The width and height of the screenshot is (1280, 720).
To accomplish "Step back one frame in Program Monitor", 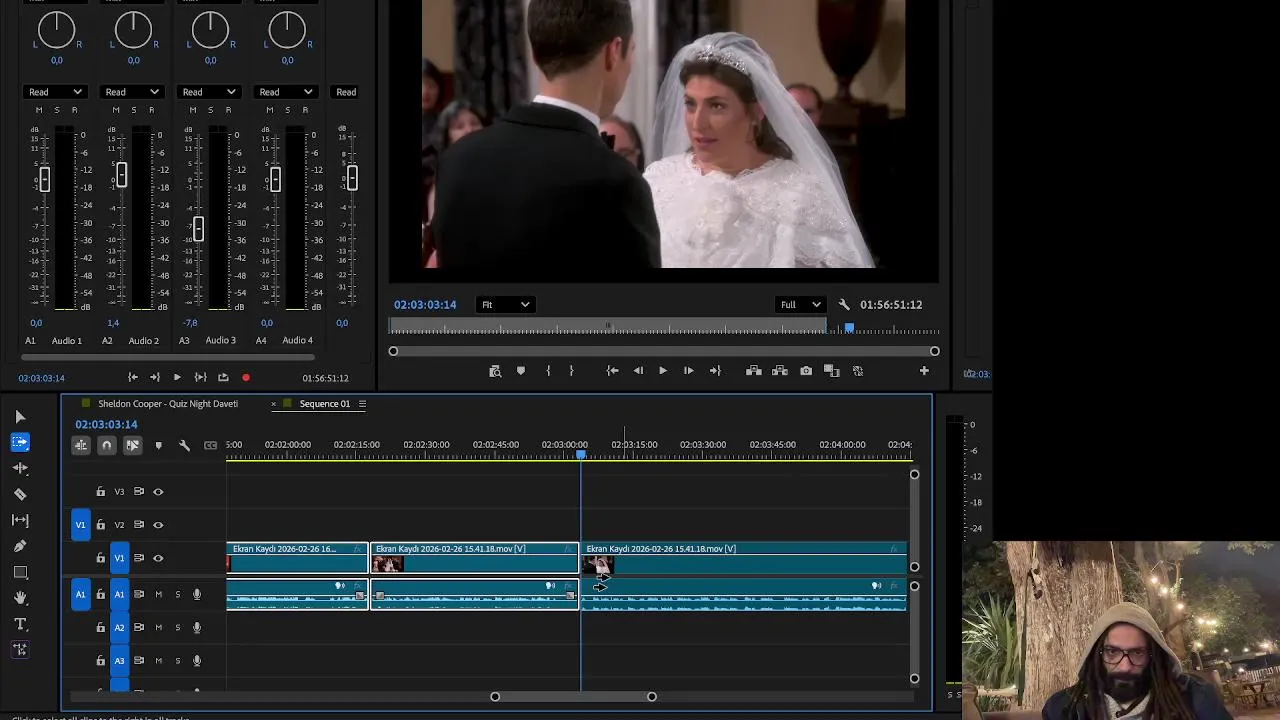I will [x=638, y=371].
